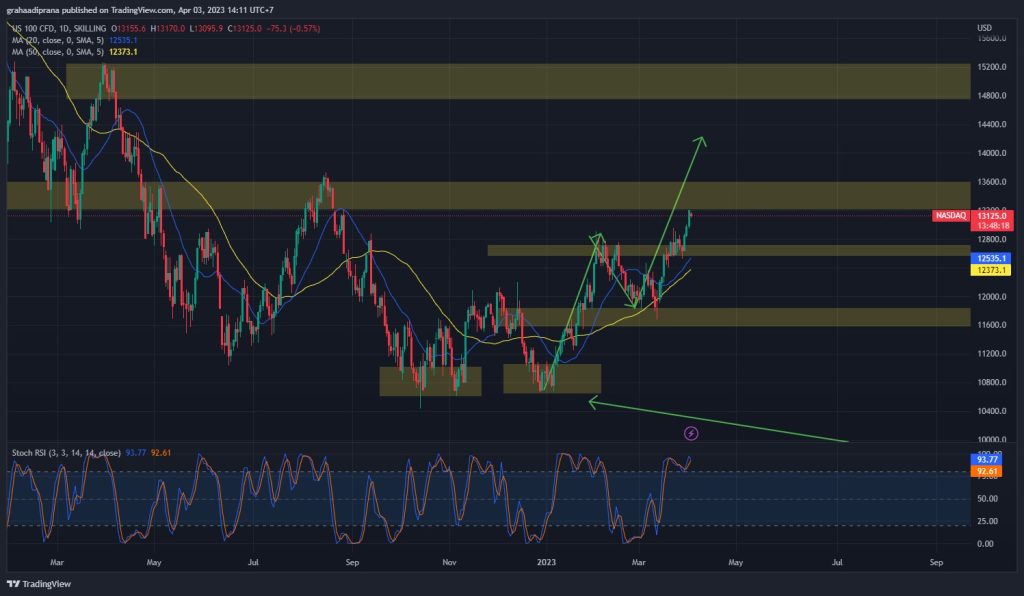This screenshot has width=1024, height=596.
Task: Click the H13170.0 high value in legend
Action: tap(167, 29)
